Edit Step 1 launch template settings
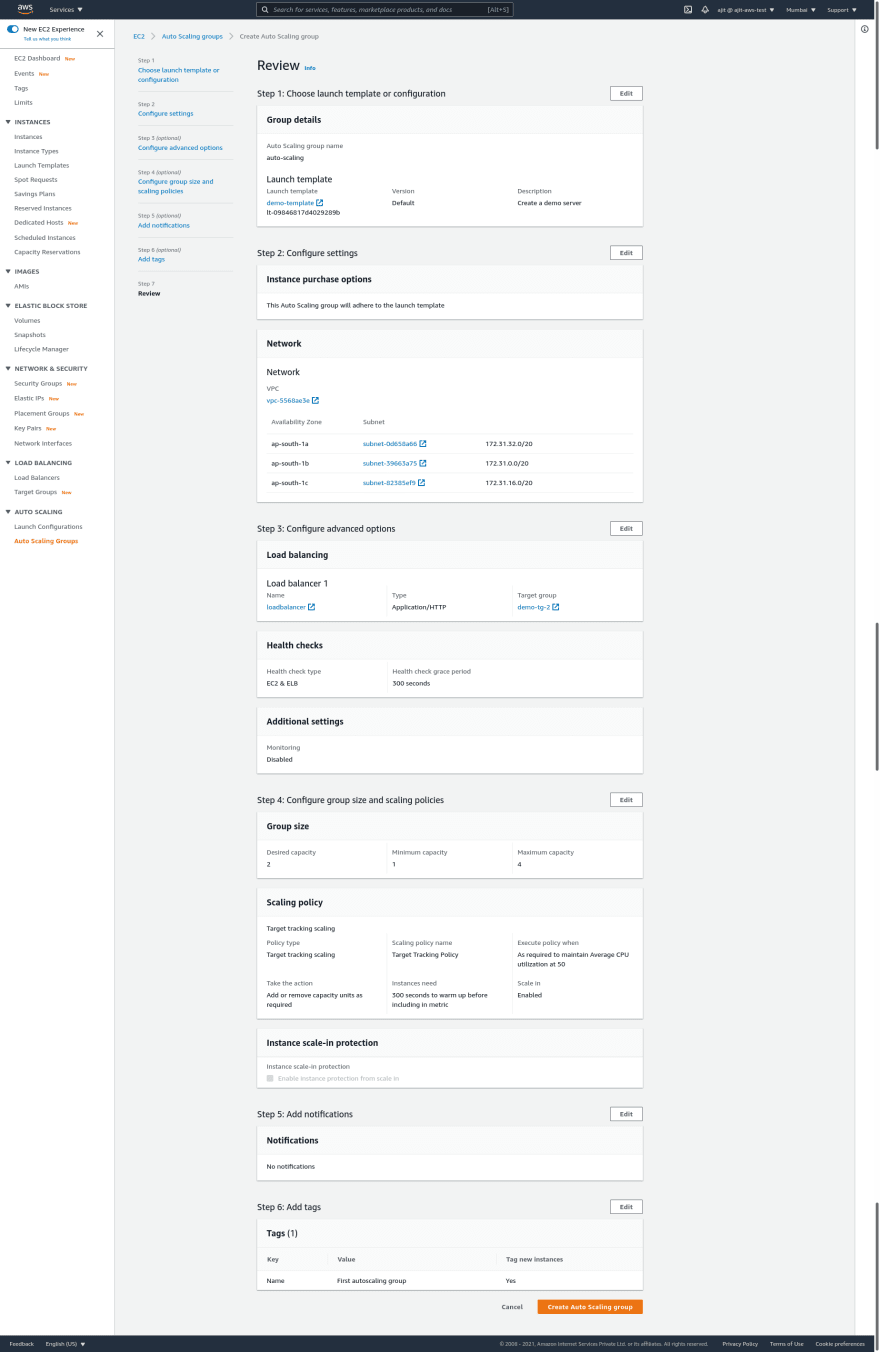The height and width of the screenshot is (1352, 880). 626,93
